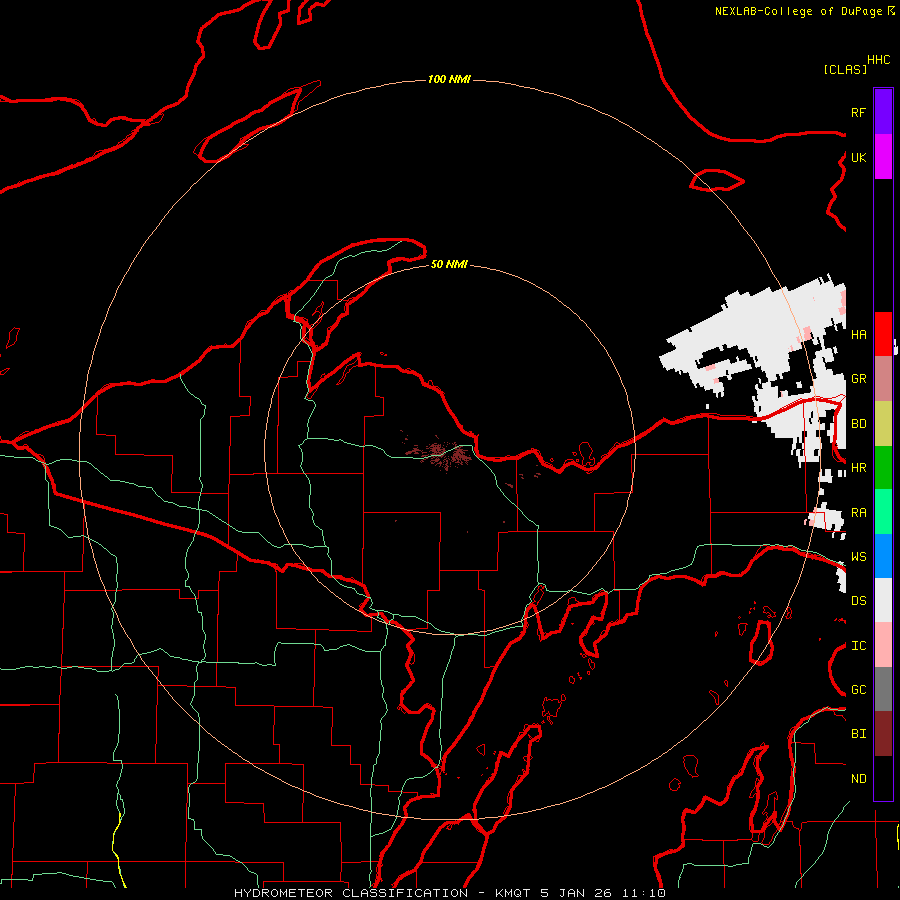Click the DS legend label

pyautogui.click(x=858, y=601)
